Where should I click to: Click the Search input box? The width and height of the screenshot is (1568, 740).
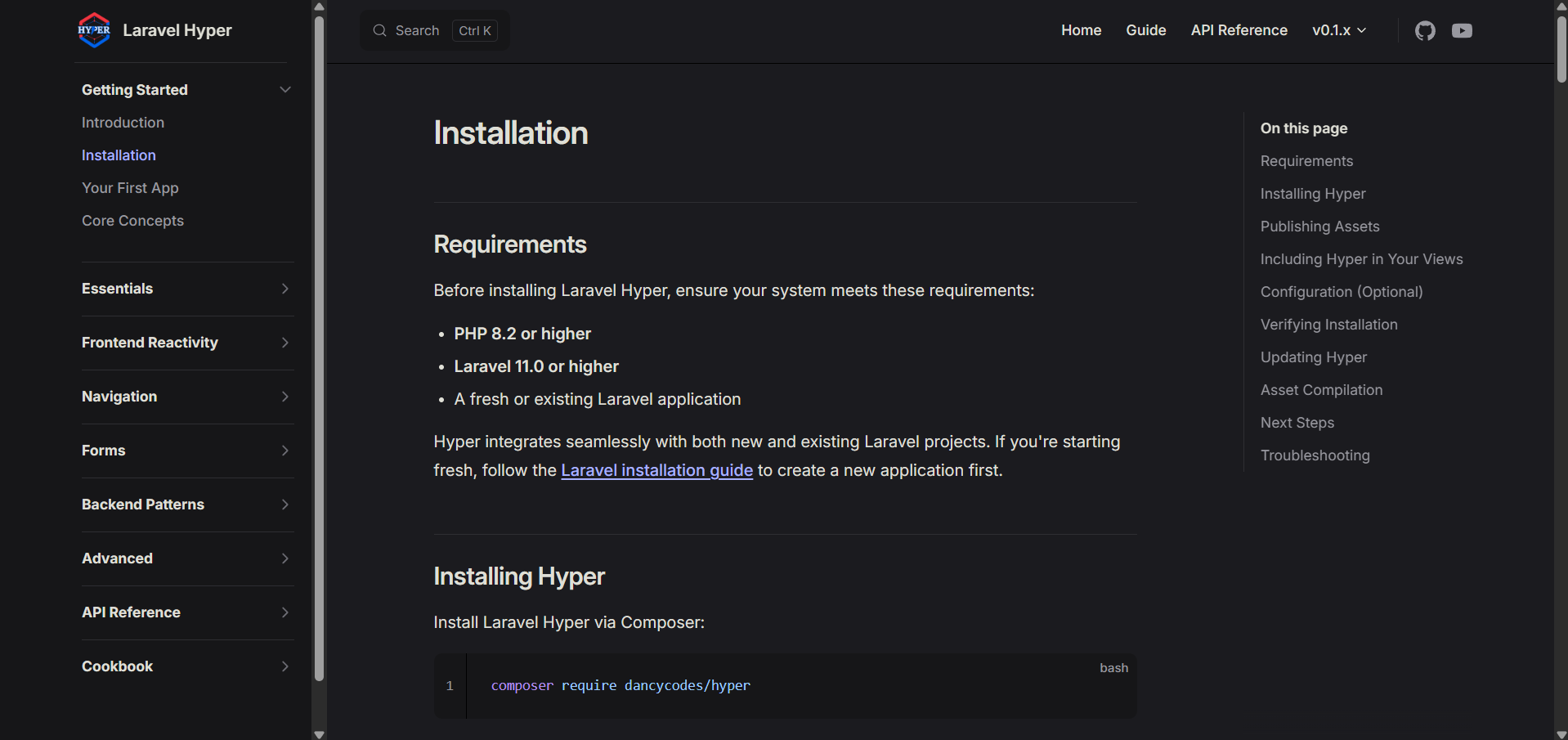coord(435,30)
